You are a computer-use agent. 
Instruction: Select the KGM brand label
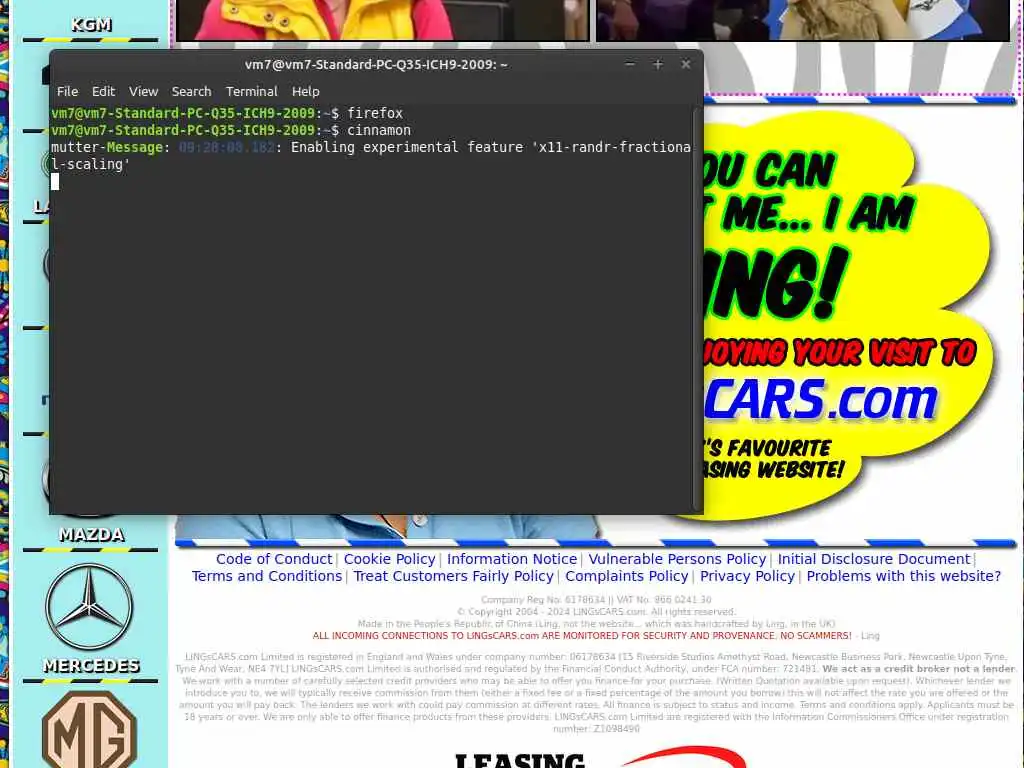91,25
